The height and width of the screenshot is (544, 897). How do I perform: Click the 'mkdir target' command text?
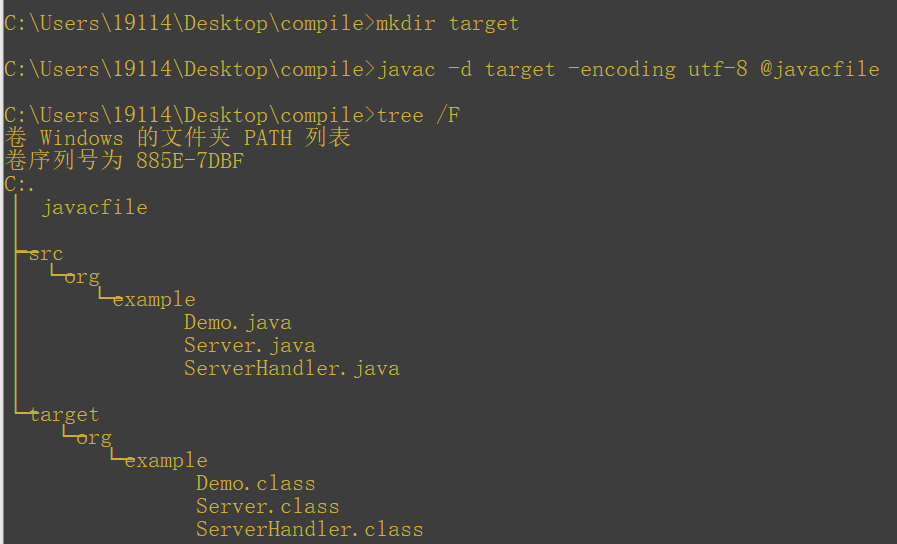pyautogui.click(x=447, y=23)
